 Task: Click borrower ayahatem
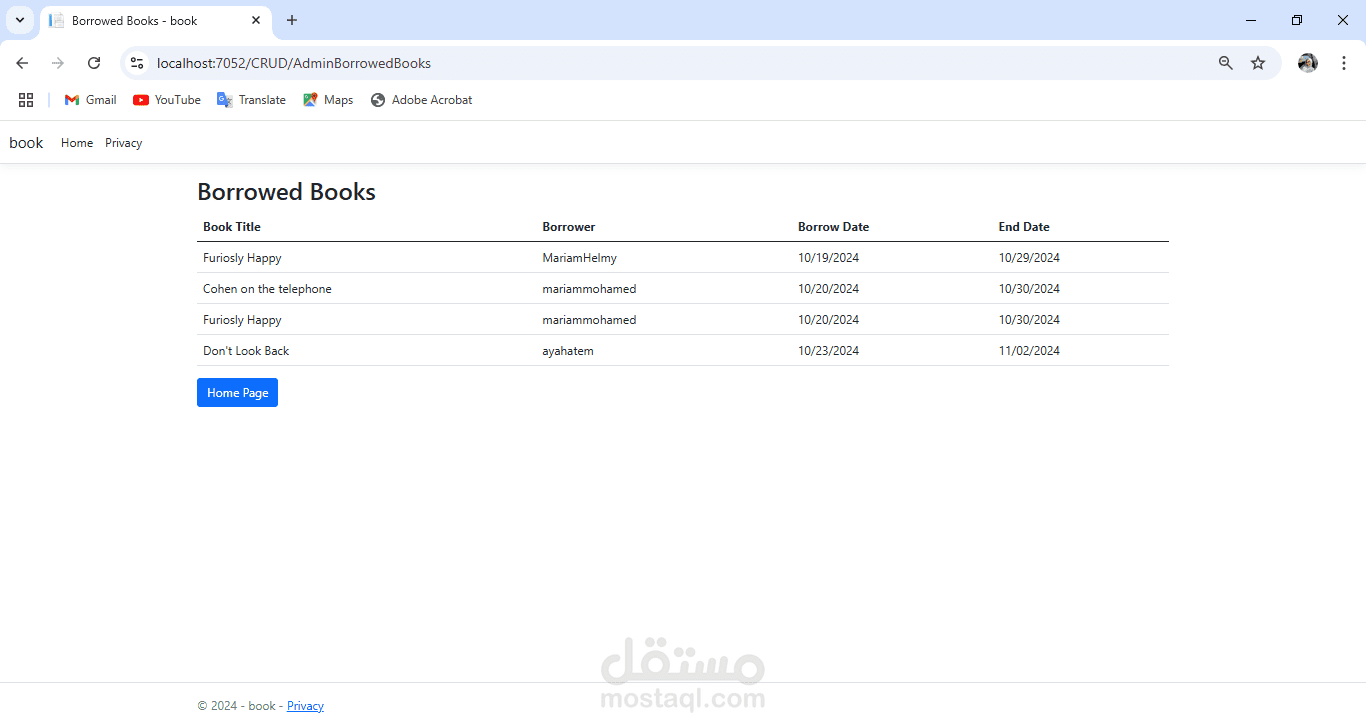click(568, 351)
